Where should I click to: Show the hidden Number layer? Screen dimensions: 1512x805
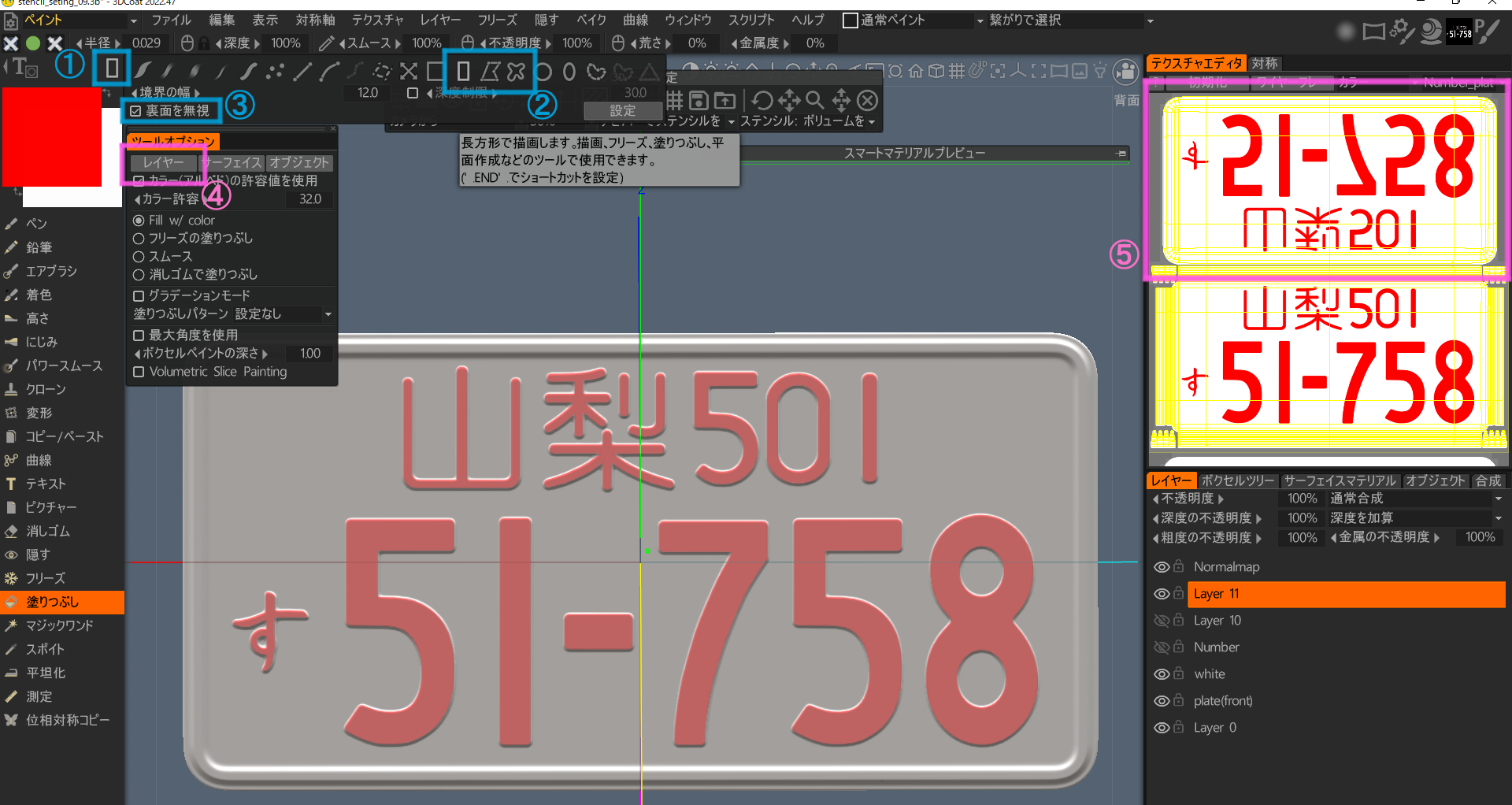coord(1161,647)
